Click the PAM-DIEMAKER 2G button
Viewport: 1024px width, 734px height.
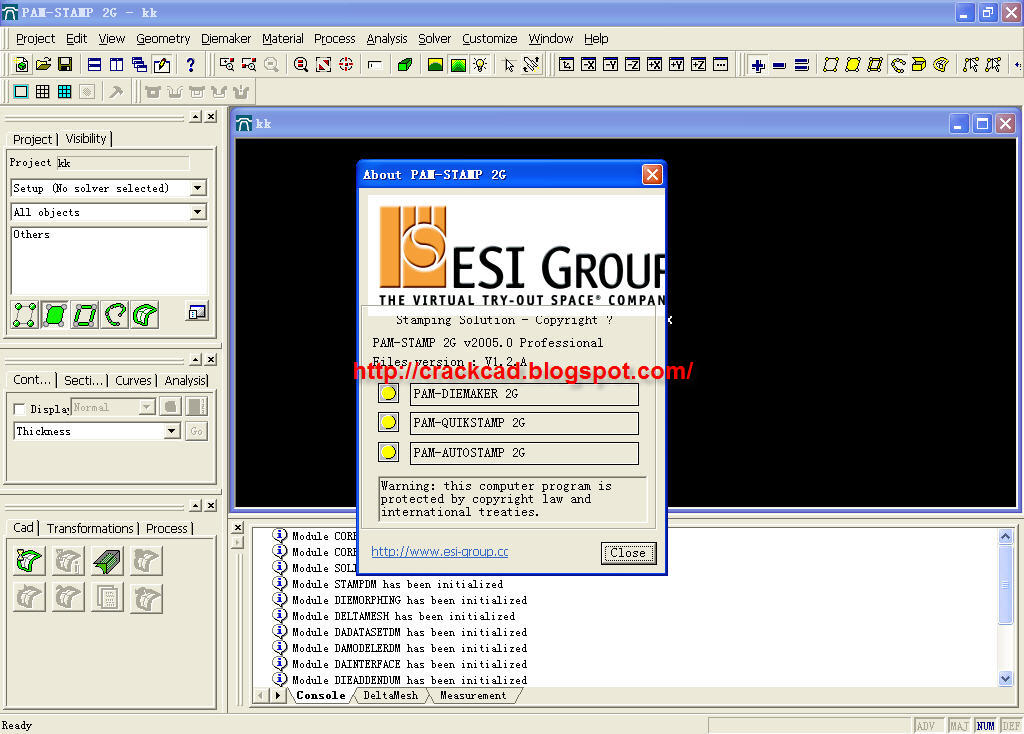pos(524,394)
